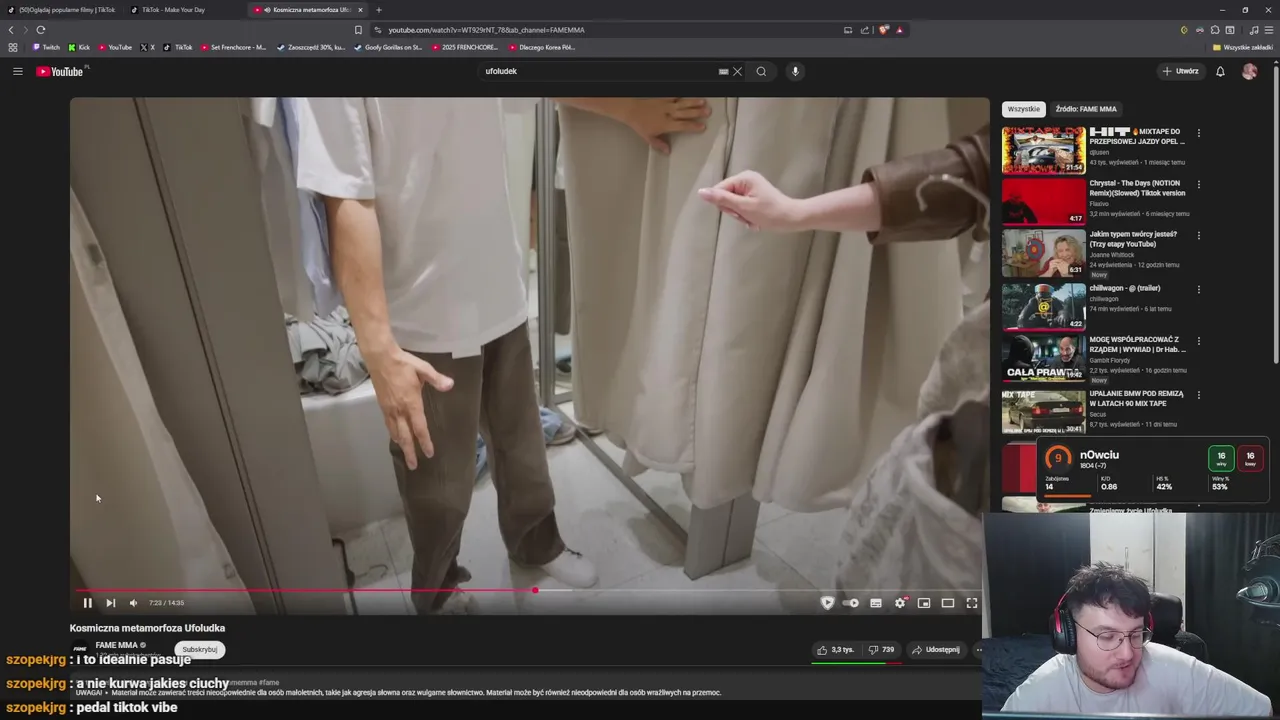Reload the current page
This screenshot has height=720, width=1280.
tap(40, 30)
